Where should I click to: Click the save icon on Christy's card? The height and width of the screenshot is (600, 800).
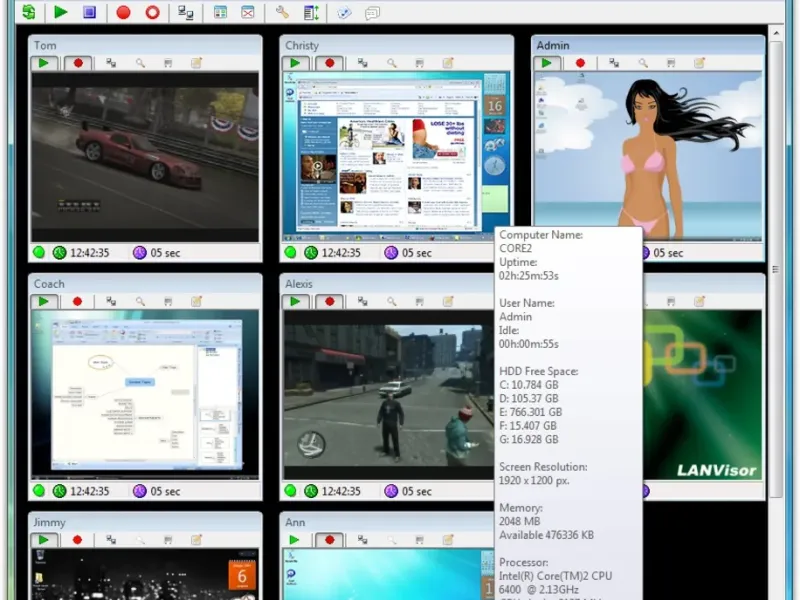coord(419,63)
